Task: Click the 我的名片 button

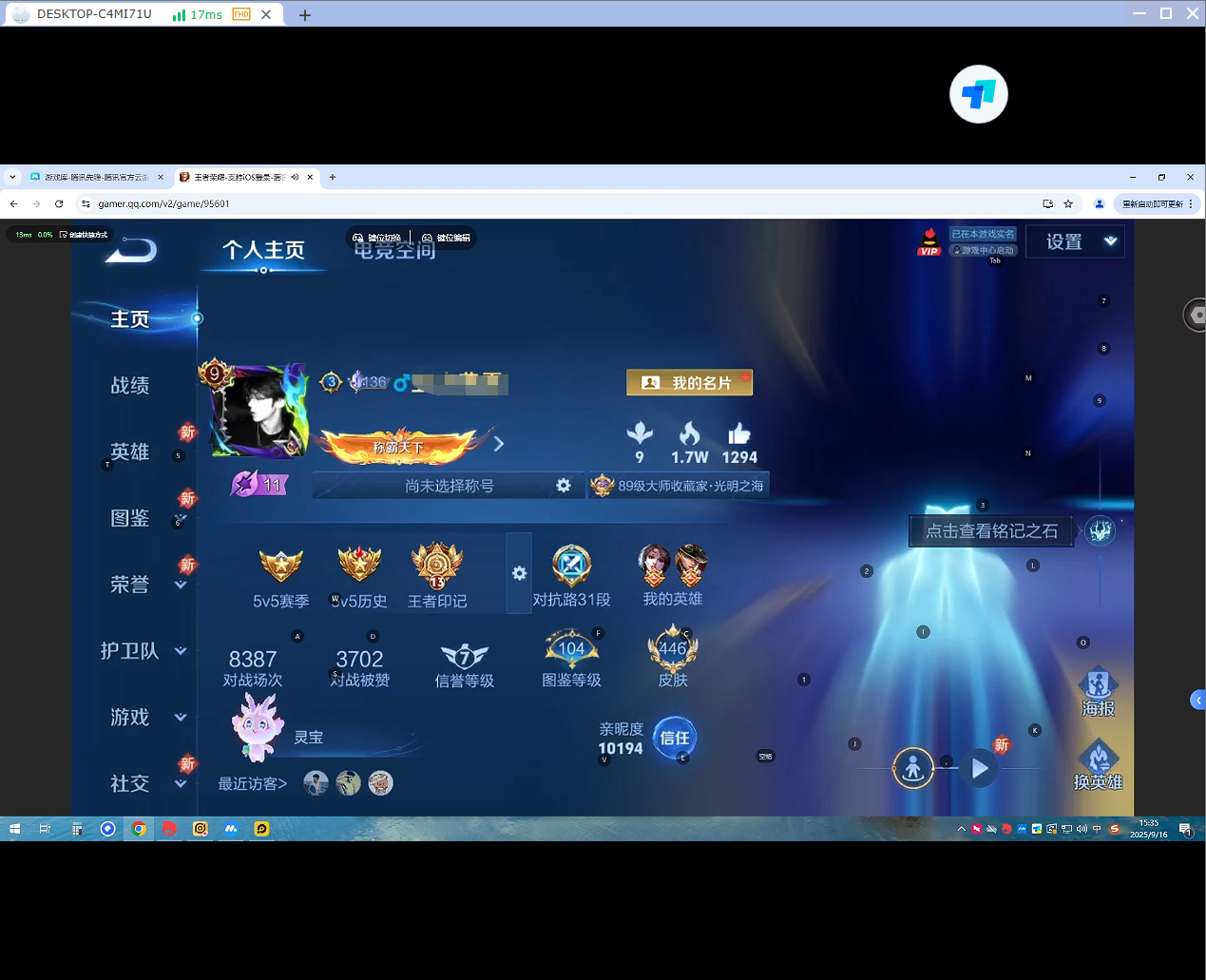Action: click(689, 382)
